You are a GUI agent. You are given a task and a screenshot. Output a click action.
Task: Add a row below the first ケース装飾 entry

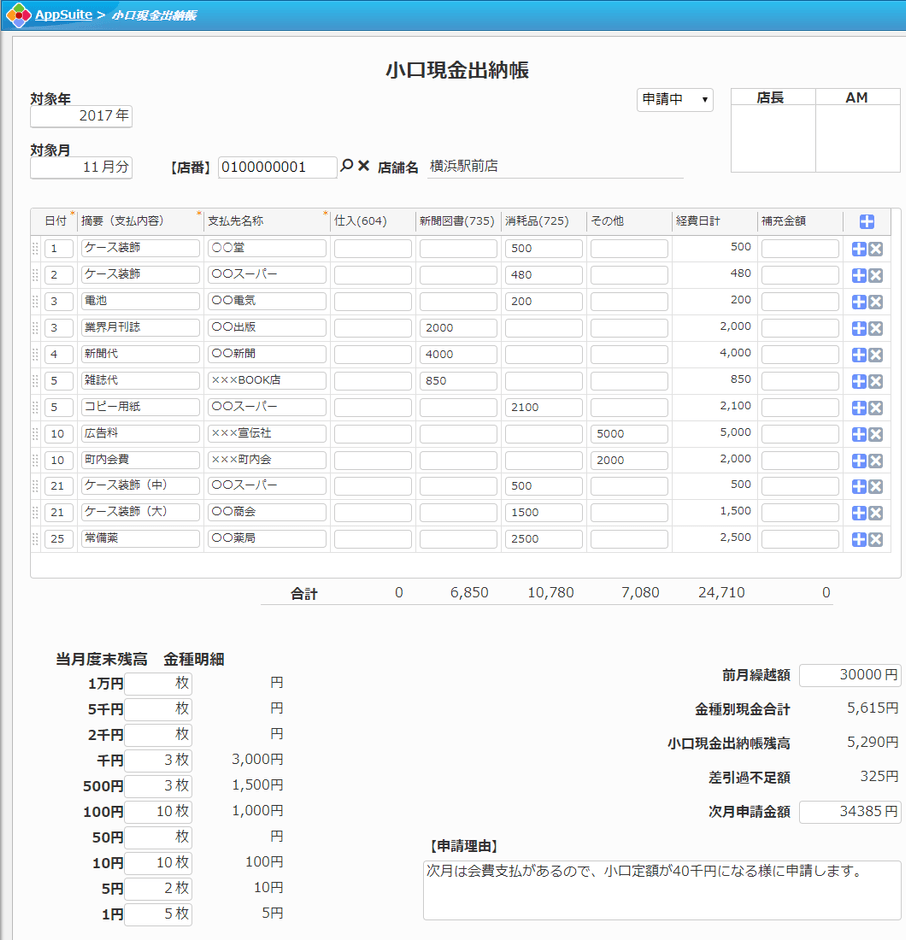858,249
